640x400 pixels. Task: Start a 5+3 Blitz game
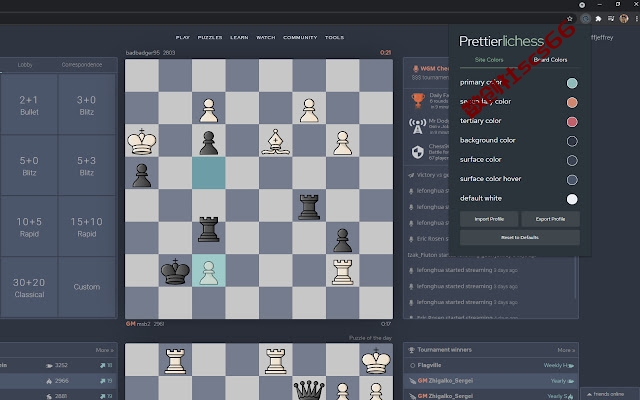tap(87, 165)
